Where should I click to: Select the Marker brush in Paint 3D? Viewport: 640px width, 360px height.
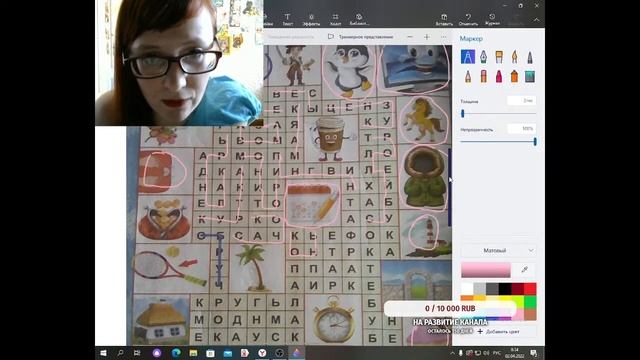[x=467, y=56]
